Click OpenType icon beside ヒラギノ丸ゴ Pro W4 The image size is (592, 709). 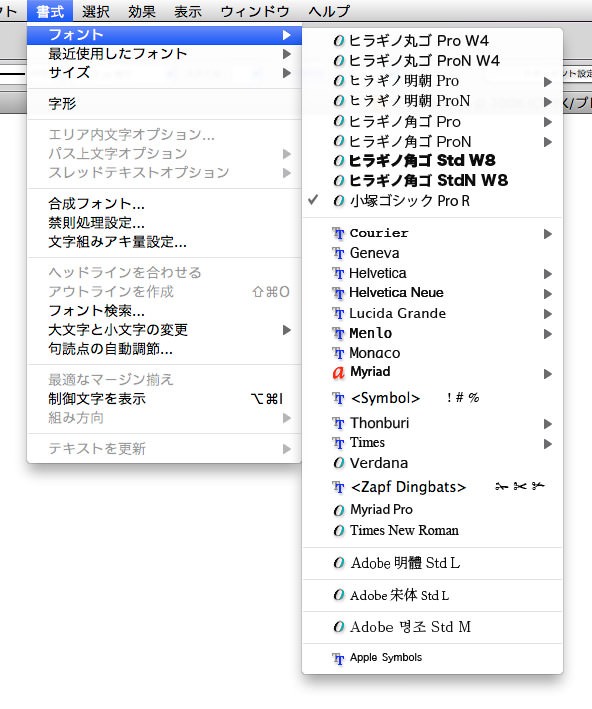pyautogui.click(x=339, y=41)
